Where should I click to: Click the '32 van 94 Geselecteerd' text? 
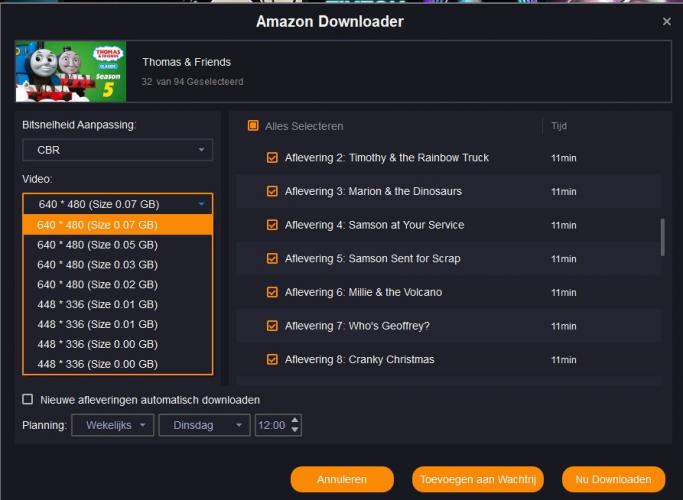click(192, 81)
